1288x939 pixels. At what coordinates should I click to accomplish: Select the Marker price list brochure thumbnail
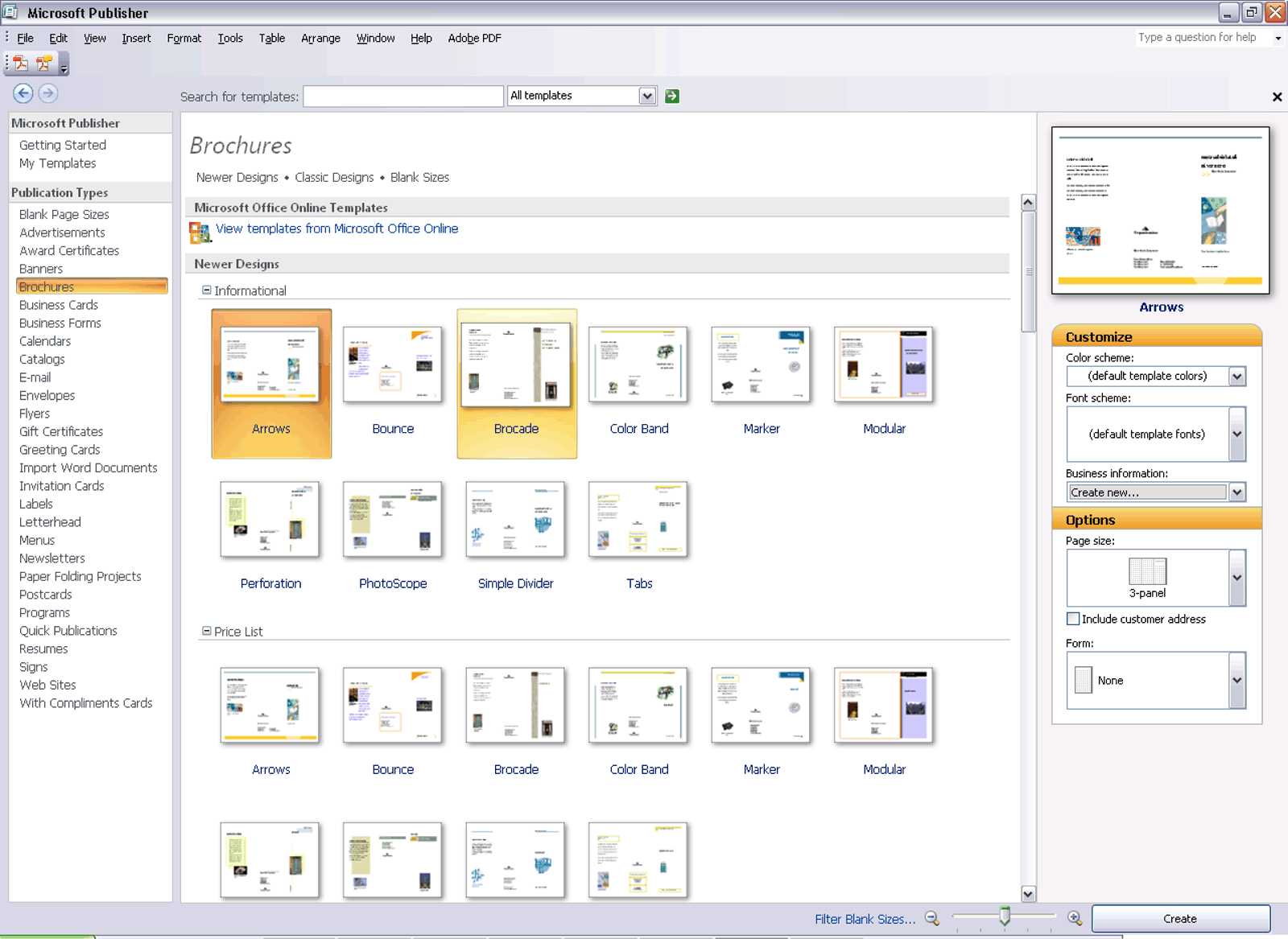click(x=761, y=705)
